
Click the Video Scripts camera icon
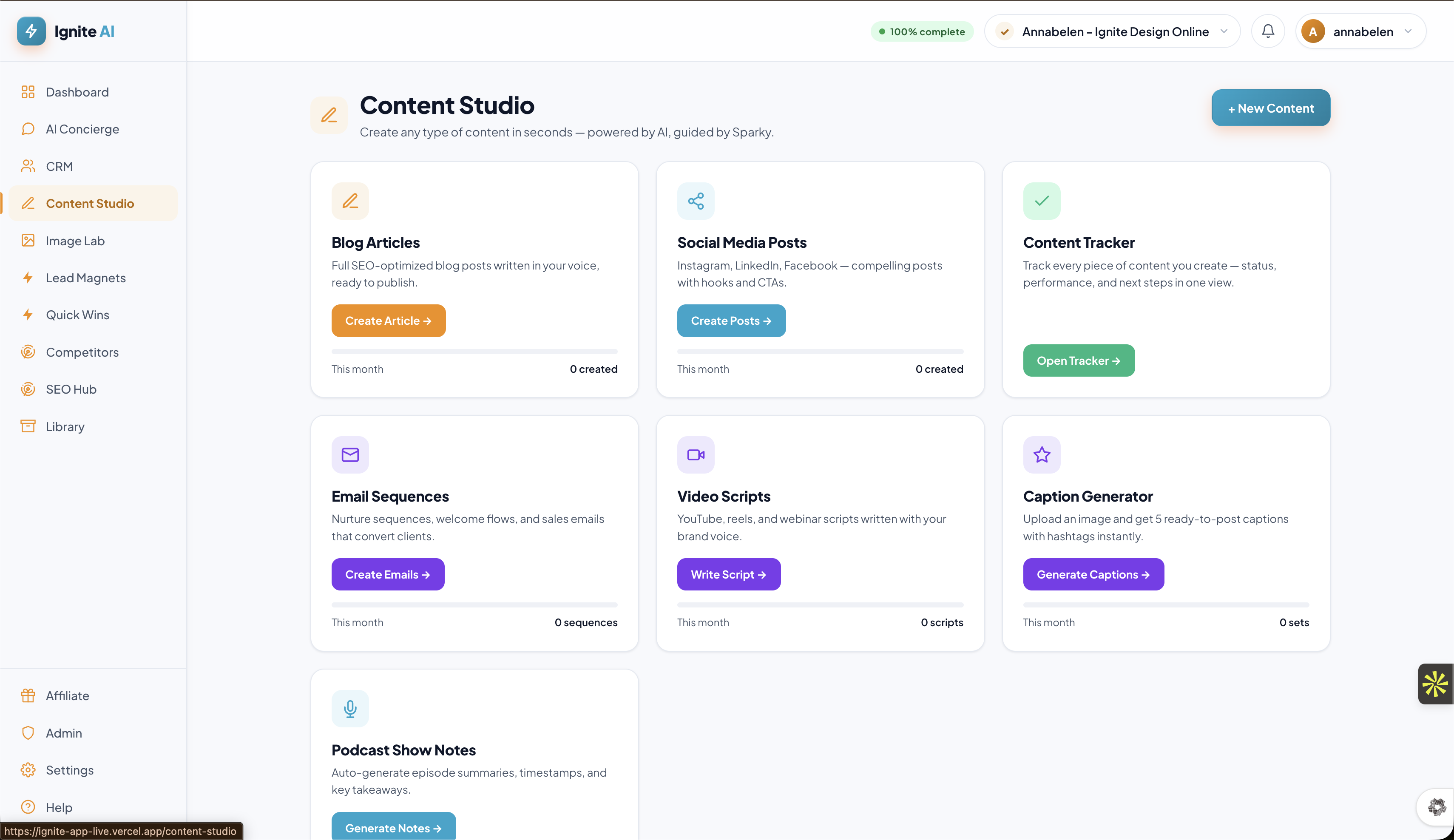tap(696, 454)
